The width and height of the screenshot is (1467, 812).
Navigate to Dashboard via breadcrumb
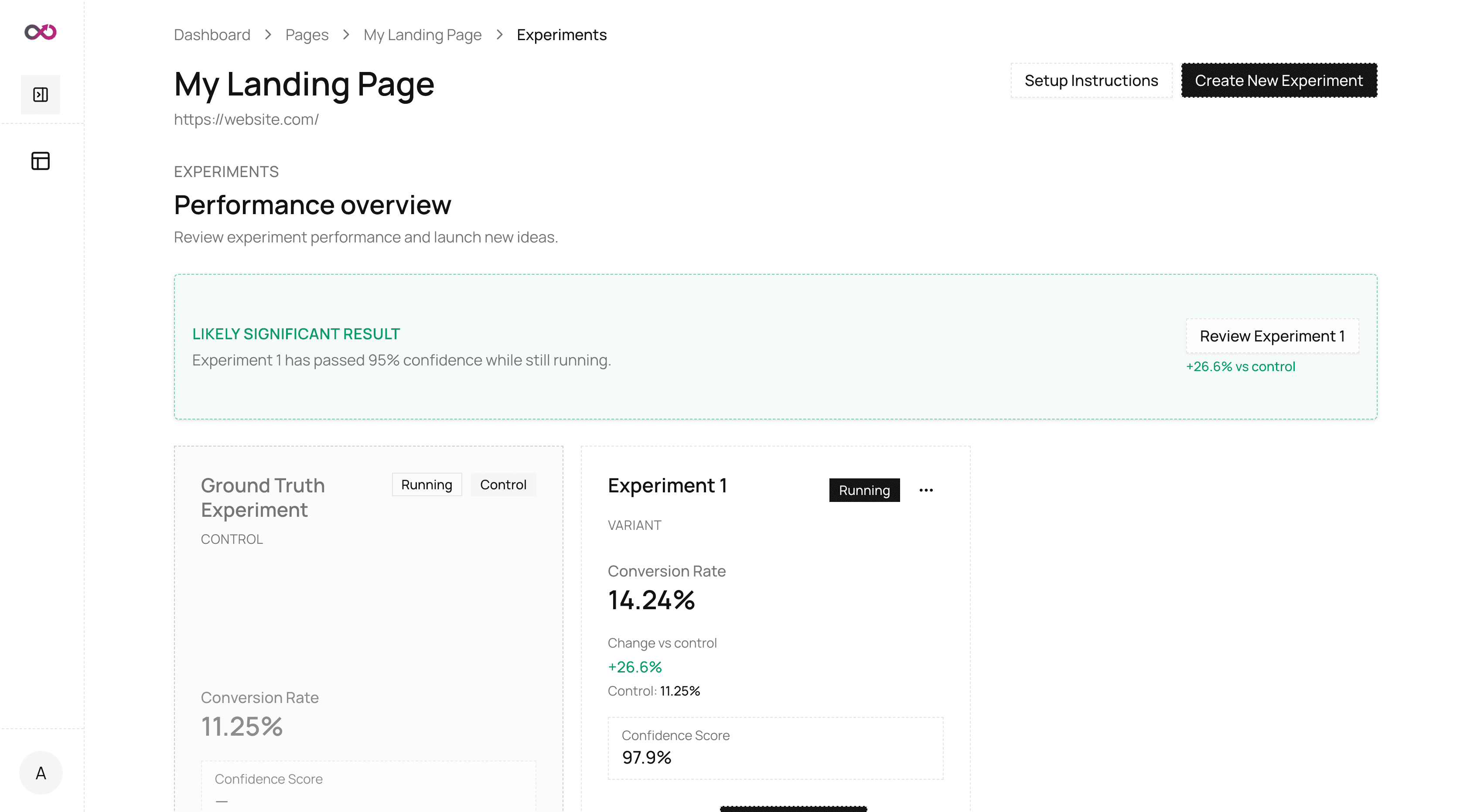[212, 35]
